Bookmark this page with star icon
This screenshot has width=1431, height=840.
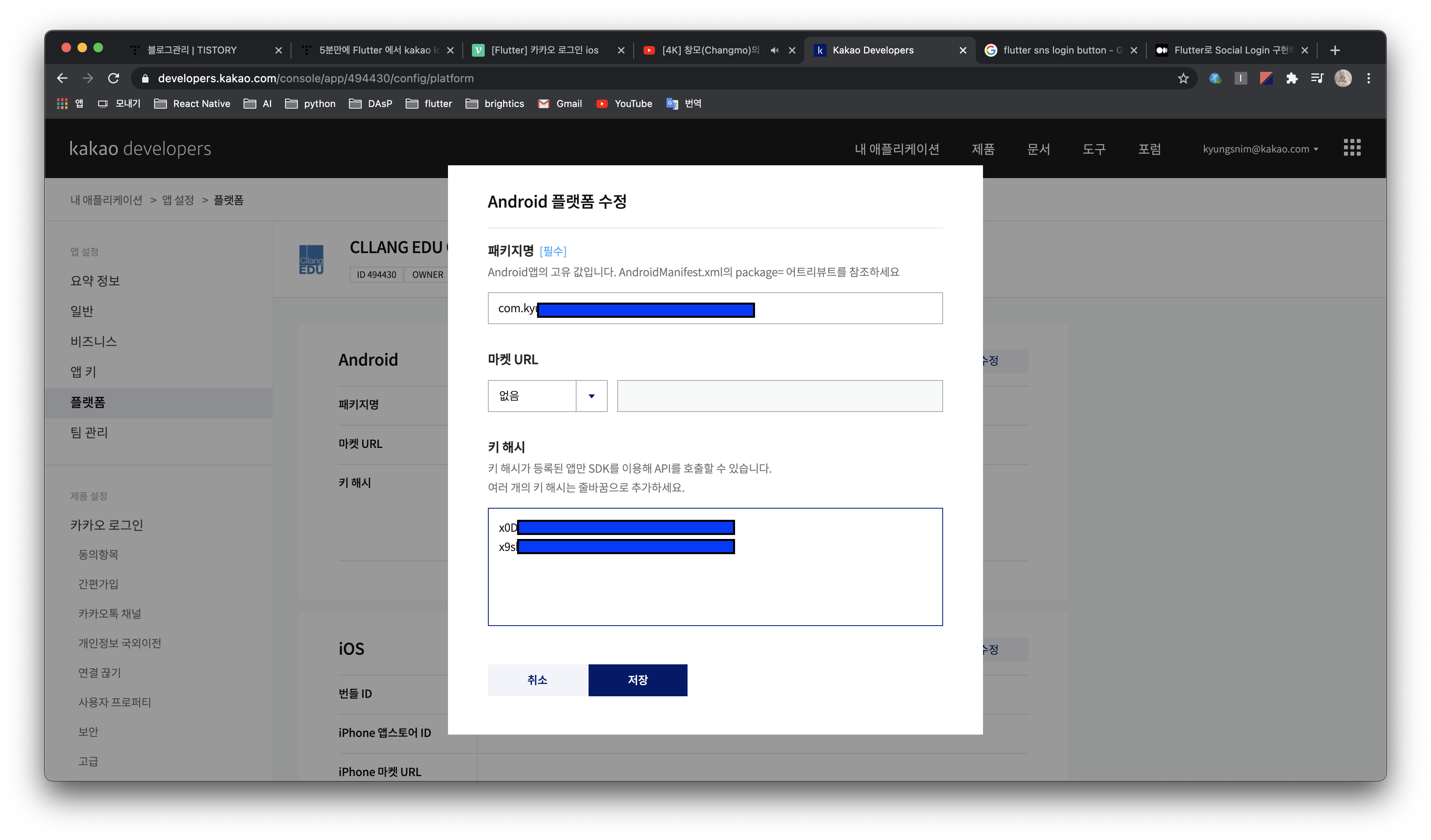click(1183, 78)
